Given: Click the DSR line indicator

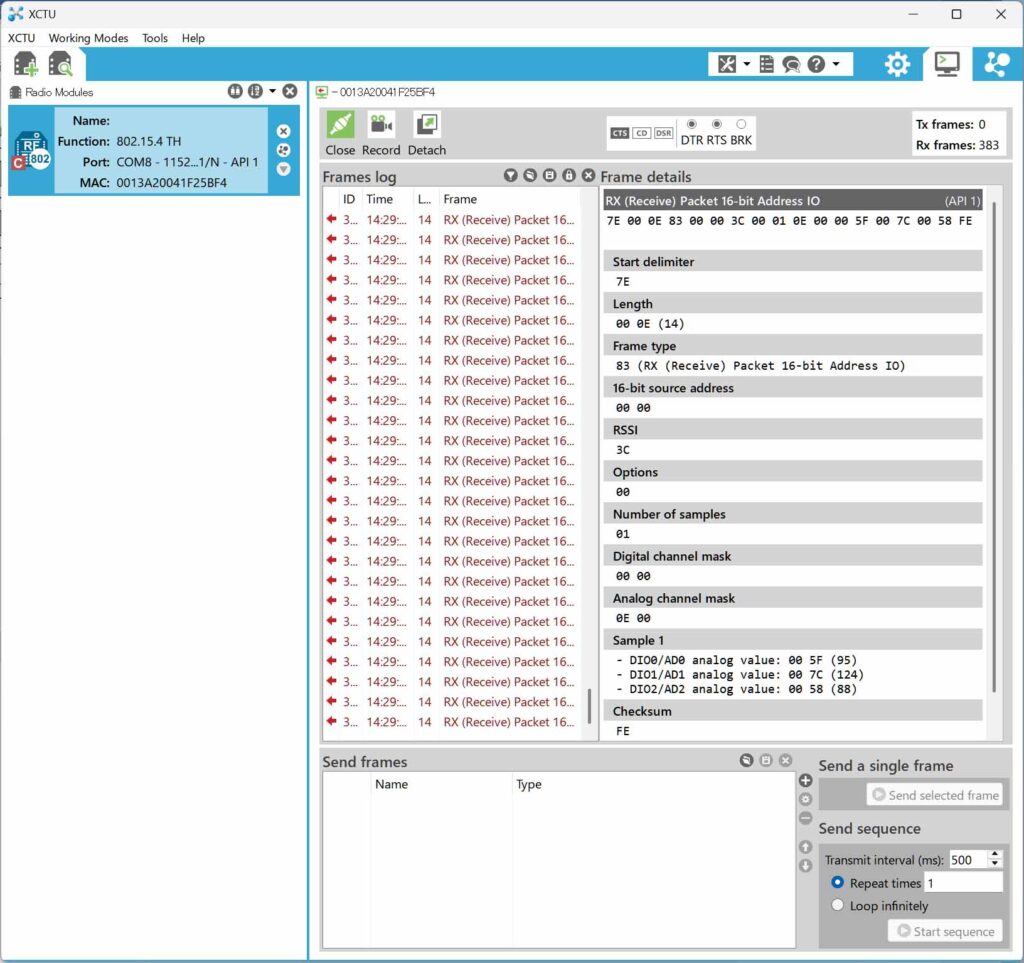Looking at the screenshot, I should tap(664, 133).
